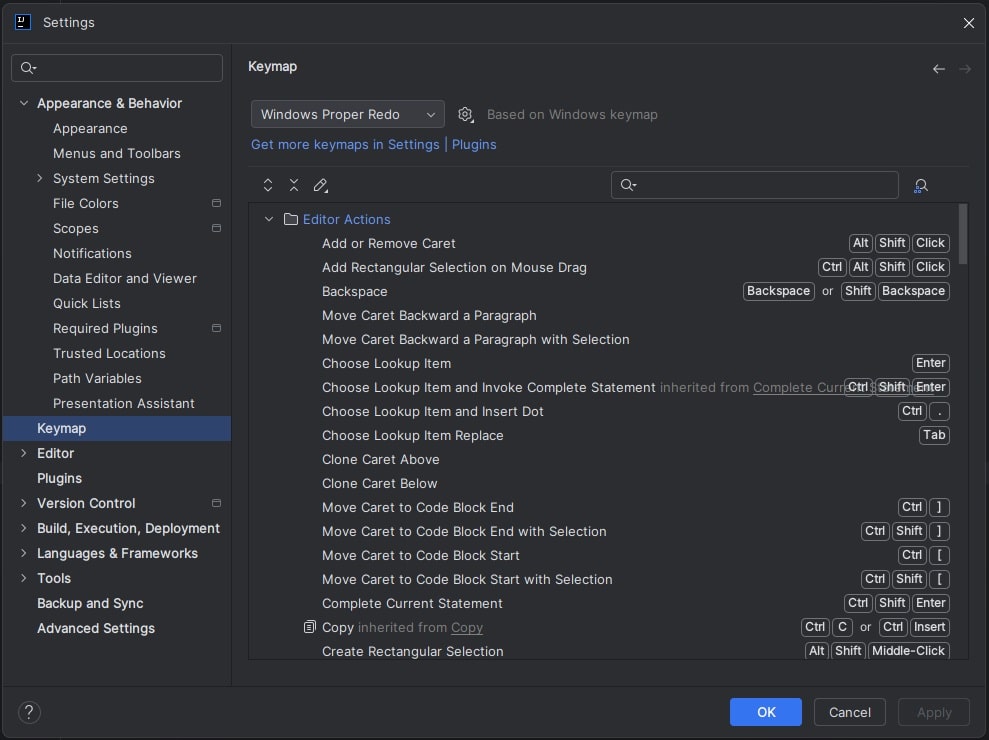Viewport: 989px width, 740px height.
Task: Click the Cancel button
Action: [850, 712]
